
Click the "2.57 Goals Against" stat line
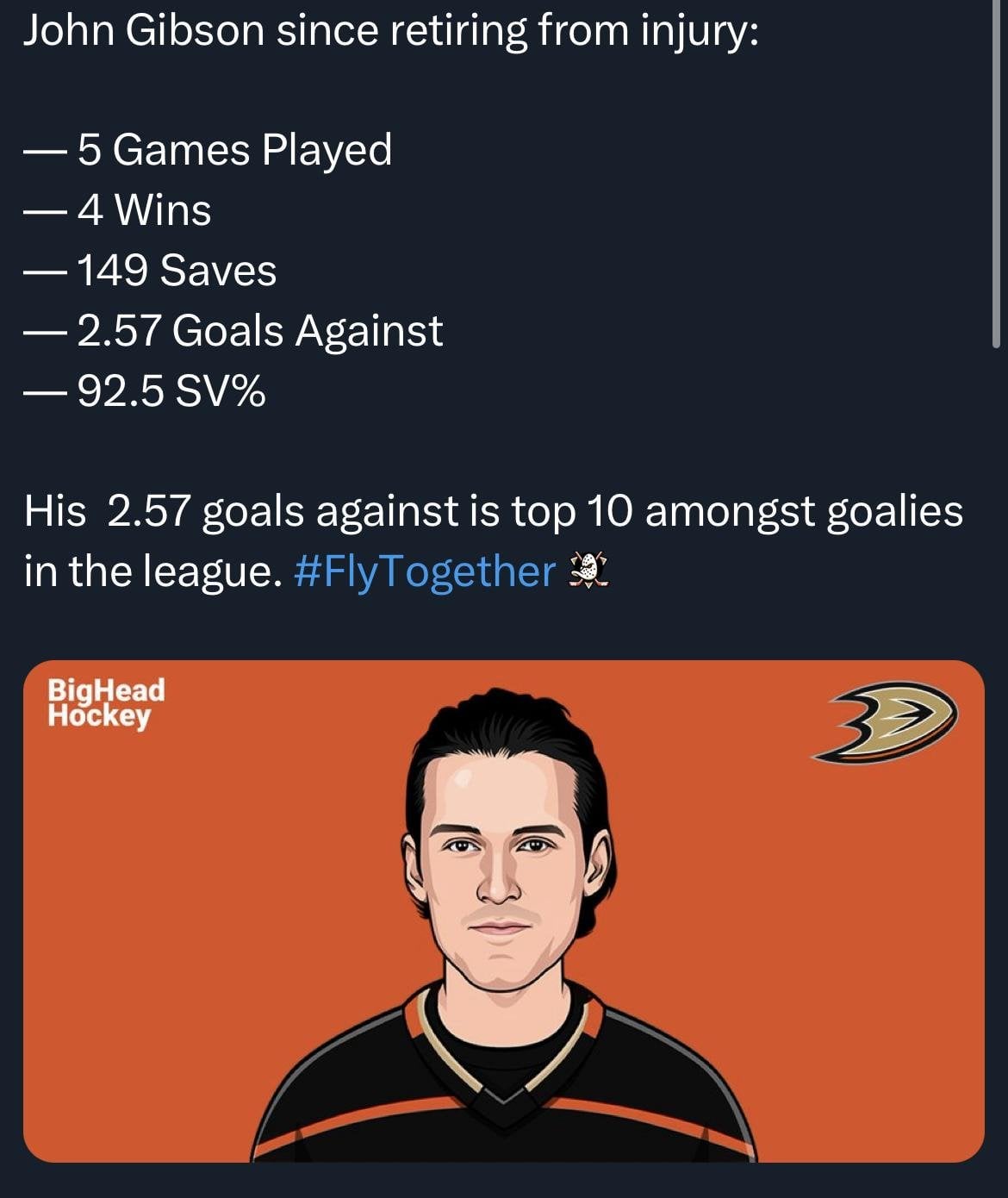point(259,331)
